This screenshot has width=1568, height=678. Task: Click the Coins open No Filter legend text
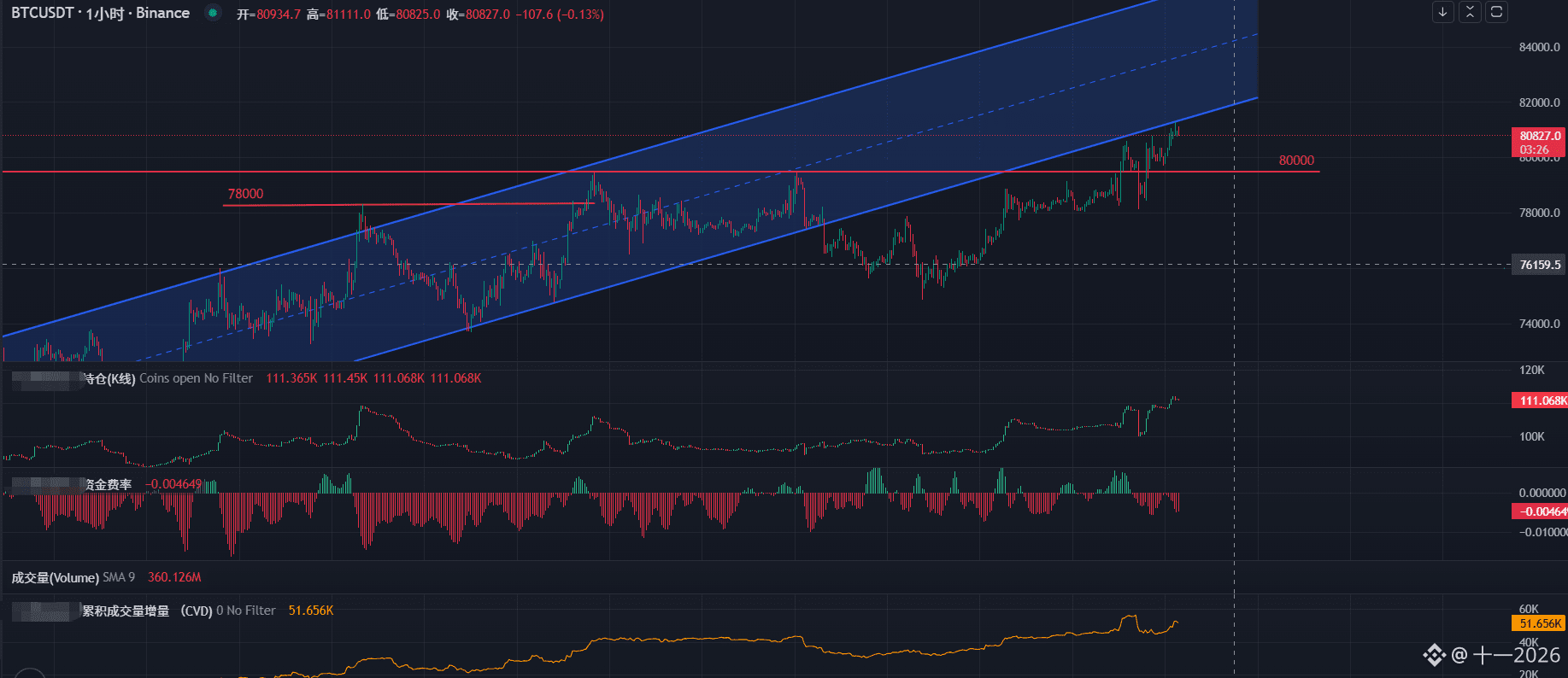click(x=196, y=378)
